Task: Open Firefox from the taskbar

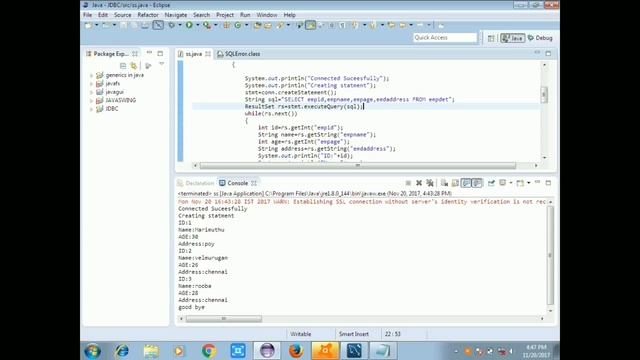Action: (x=296, y=351)
